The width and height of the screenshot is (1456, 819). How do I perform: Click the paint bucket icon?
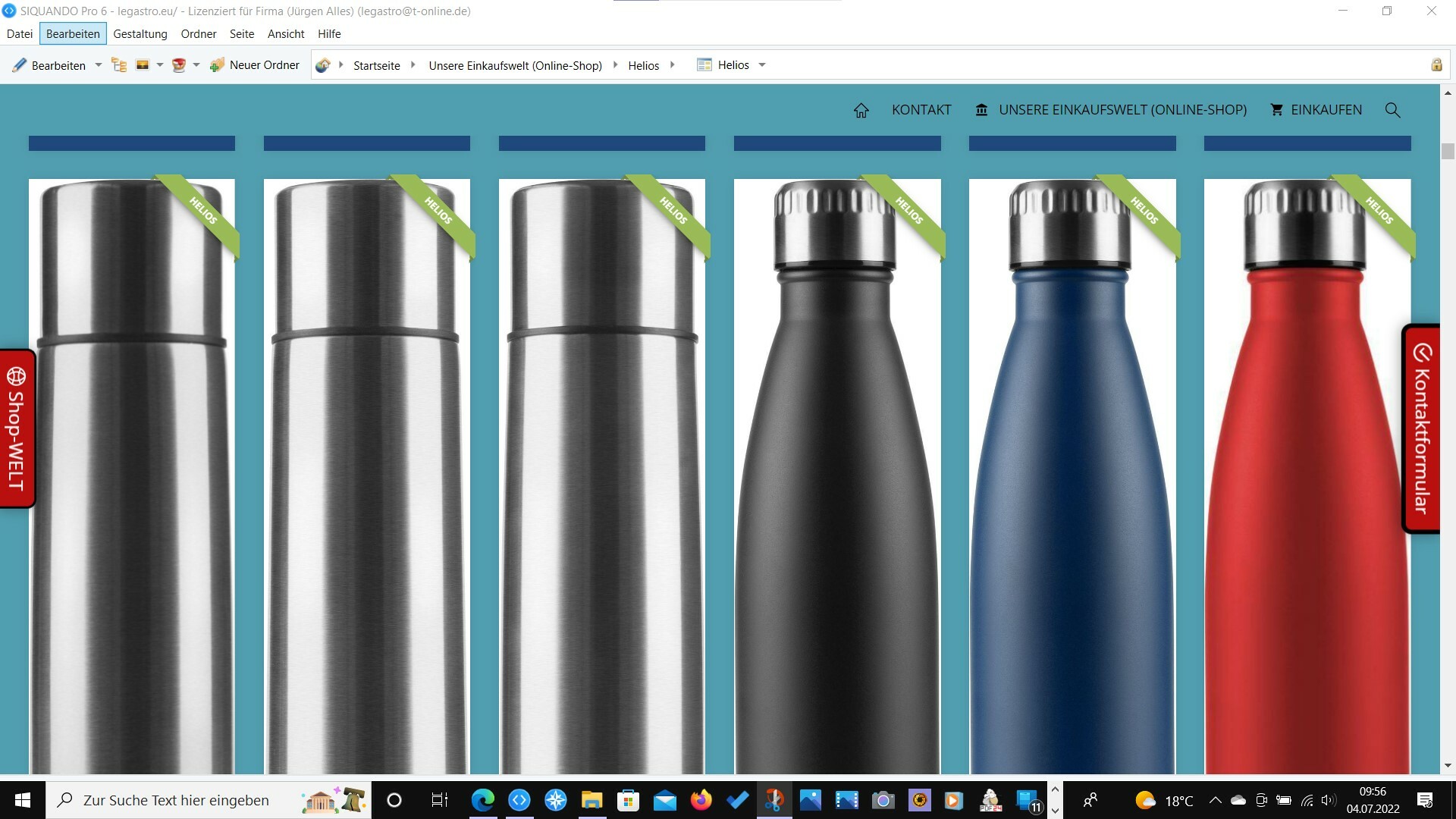[x=179, y=65]
